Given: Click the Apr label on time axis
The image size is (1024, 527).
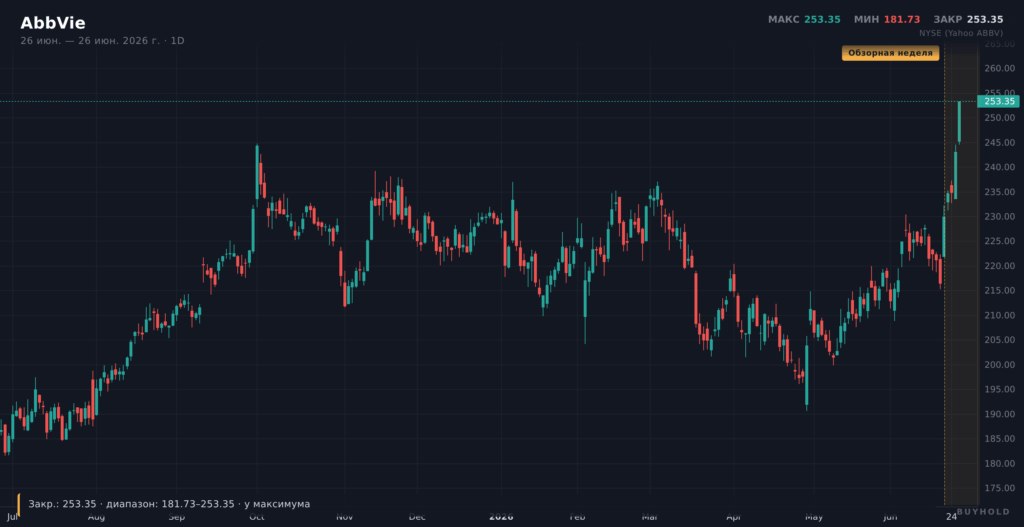Looking at the screenshot, I should (734, 517).
